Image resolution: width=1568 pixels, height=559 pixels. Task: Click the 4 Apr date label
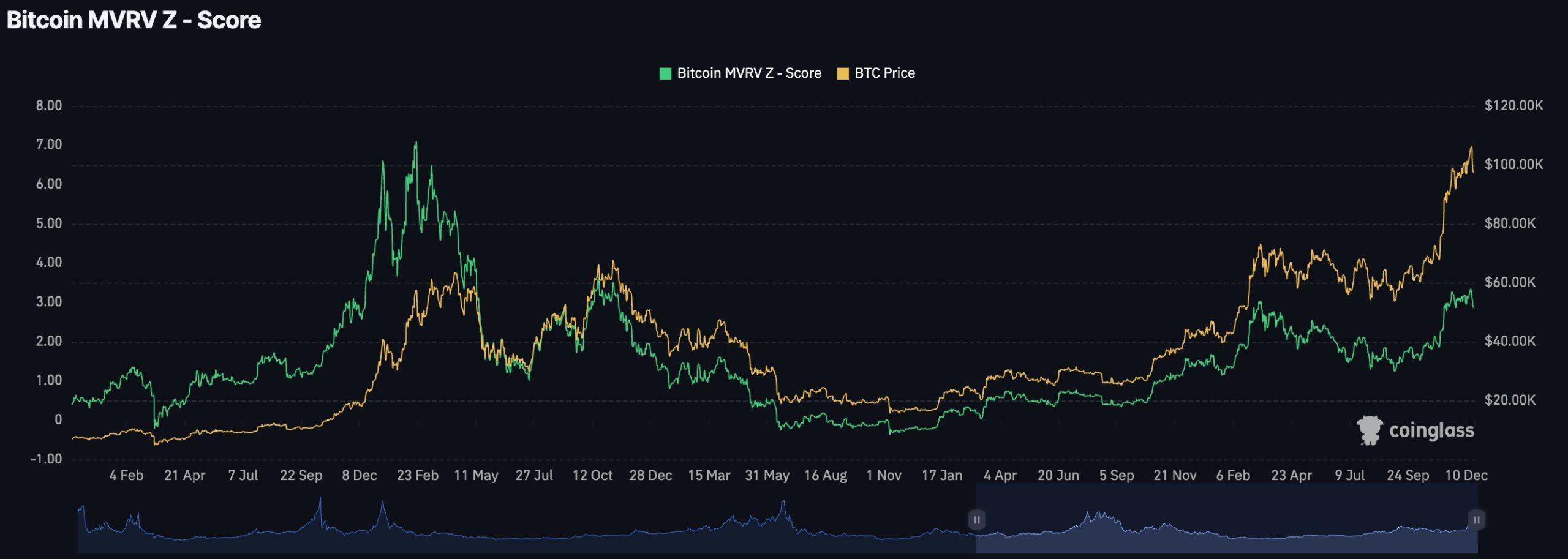(1000, 476)
